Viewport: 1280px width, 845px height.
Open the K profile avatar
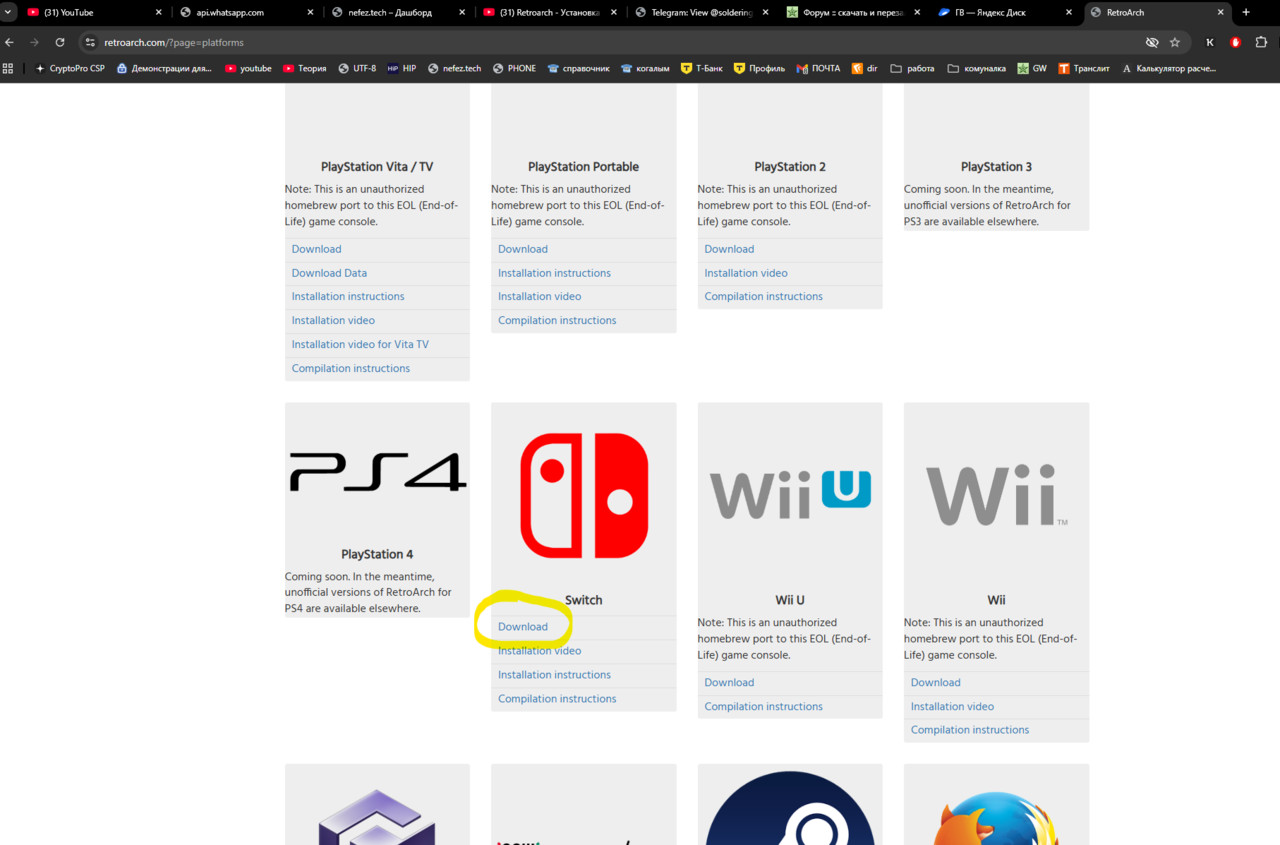[x=1210, y=43]
